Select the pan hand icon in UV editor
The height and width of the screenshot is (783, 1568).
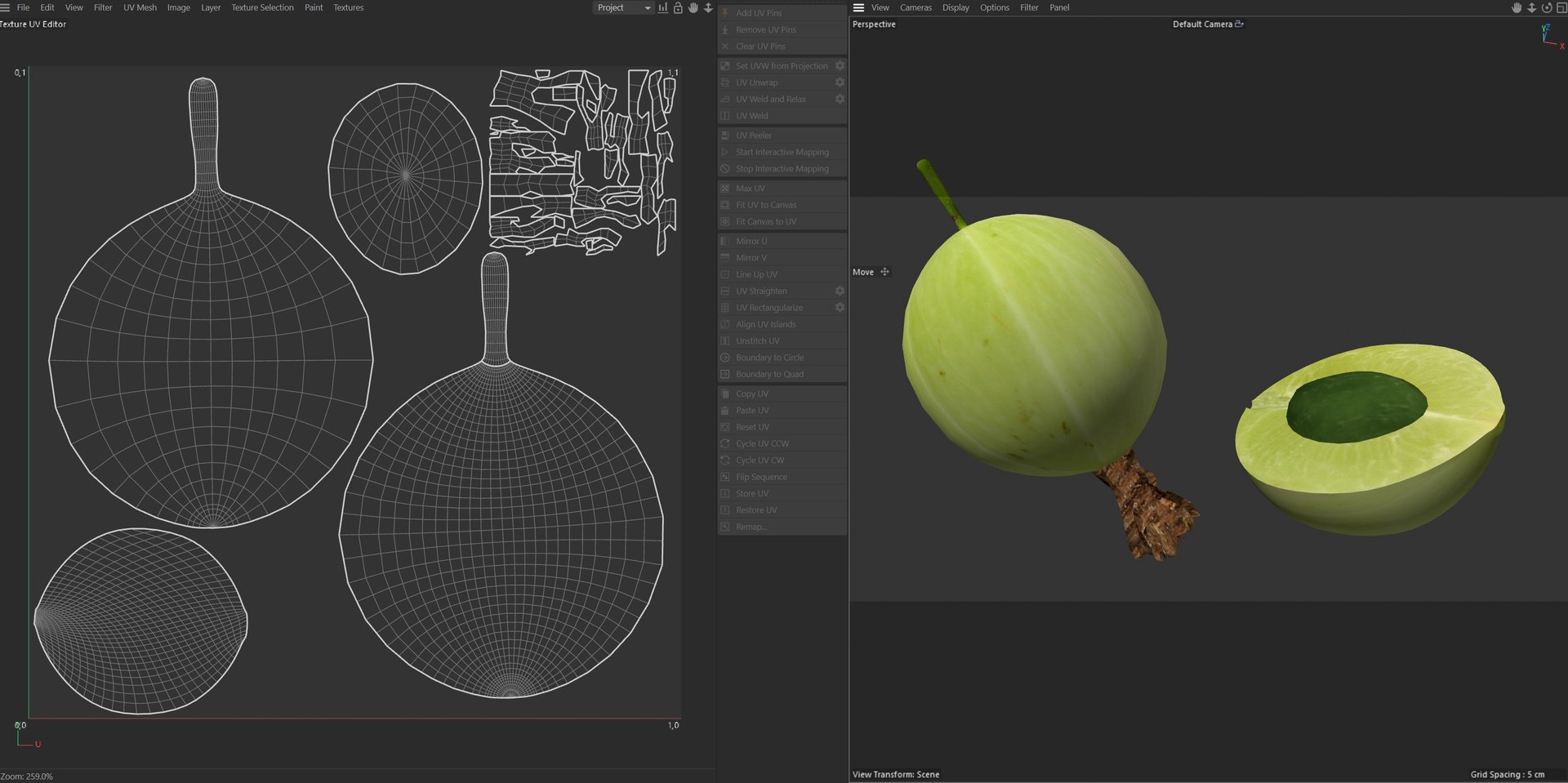(x=693, y=7)
